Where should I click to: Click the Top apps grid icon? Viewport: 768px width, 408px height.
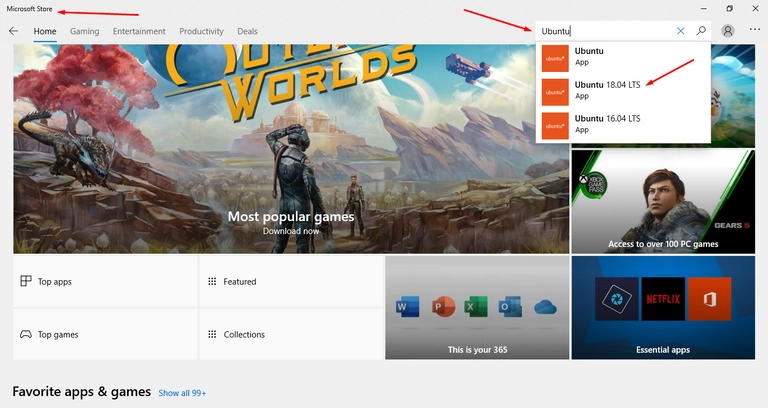[x=25, y=281]
